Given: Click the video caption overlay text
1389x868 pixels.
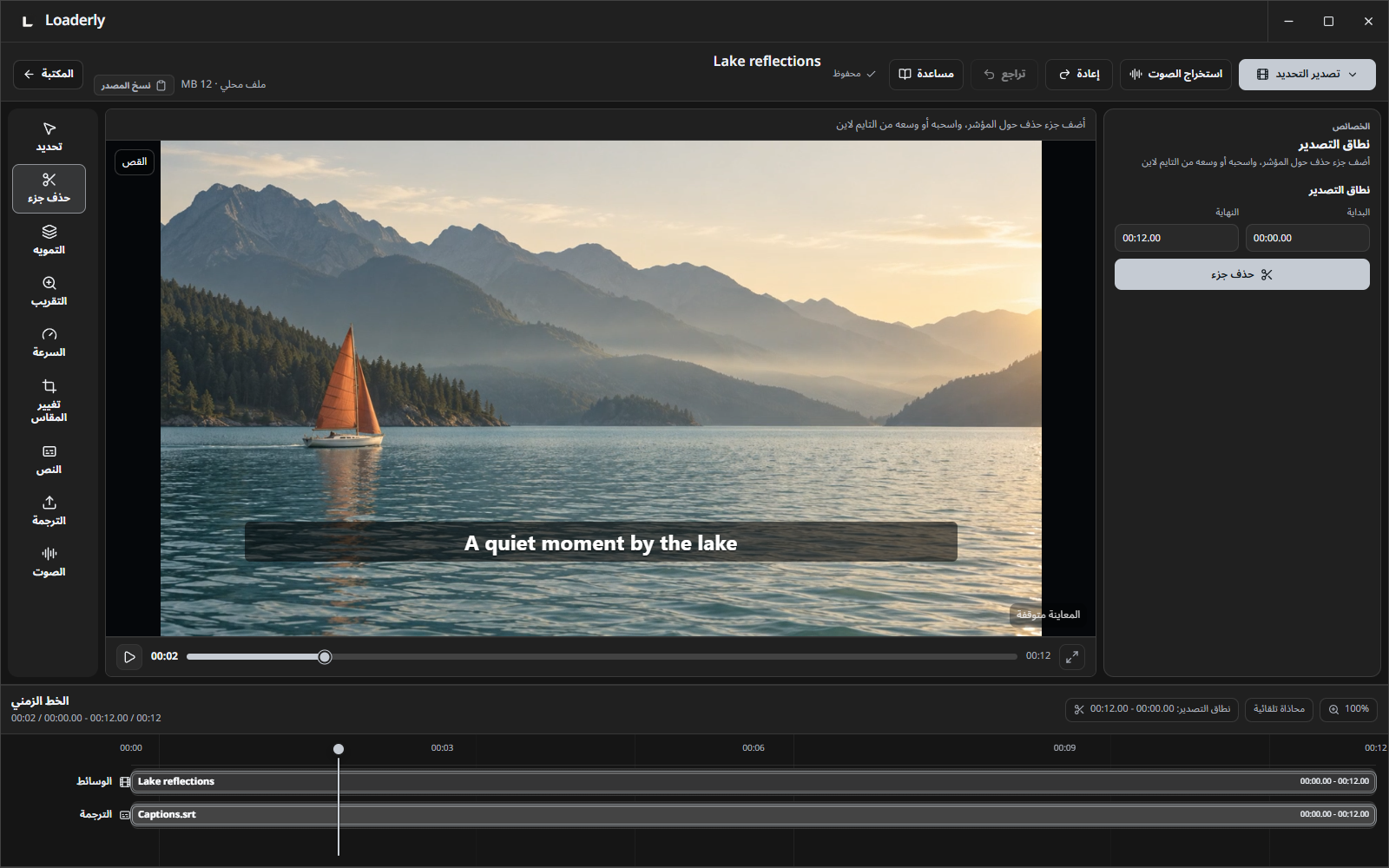Looking at the screenshot, I should 601,542.
